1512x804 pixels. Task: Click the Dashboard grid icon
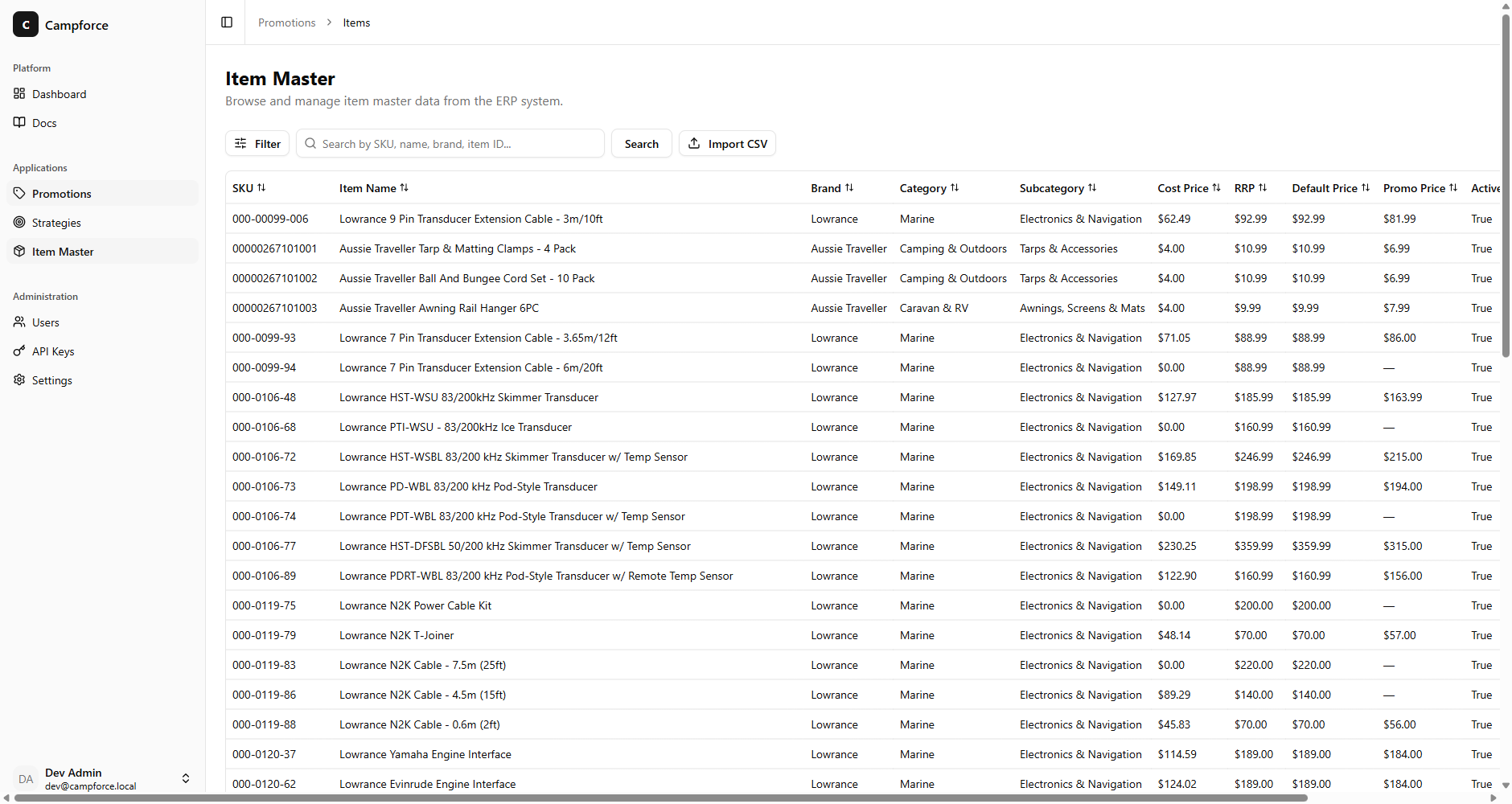19,94
